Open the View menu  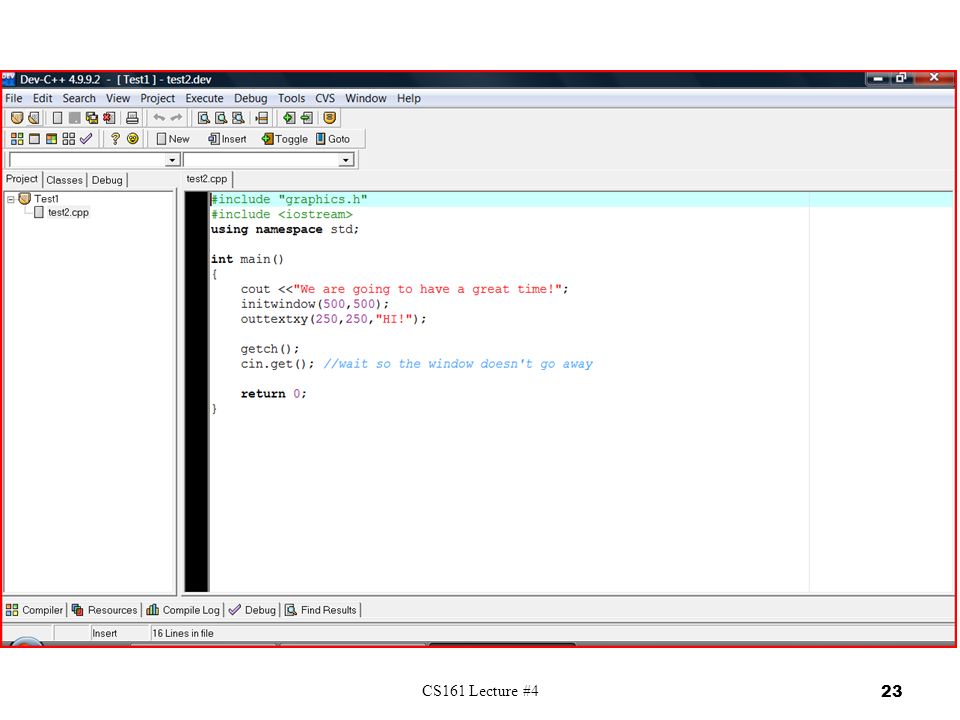(x=118, y=98)
